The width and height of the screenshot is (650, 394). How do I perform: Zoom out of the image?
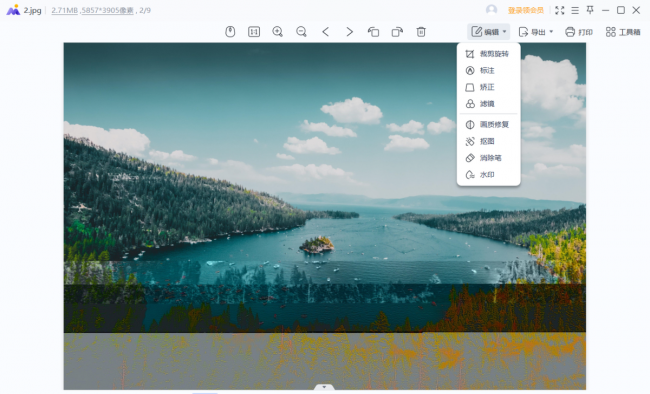[301, 32]
